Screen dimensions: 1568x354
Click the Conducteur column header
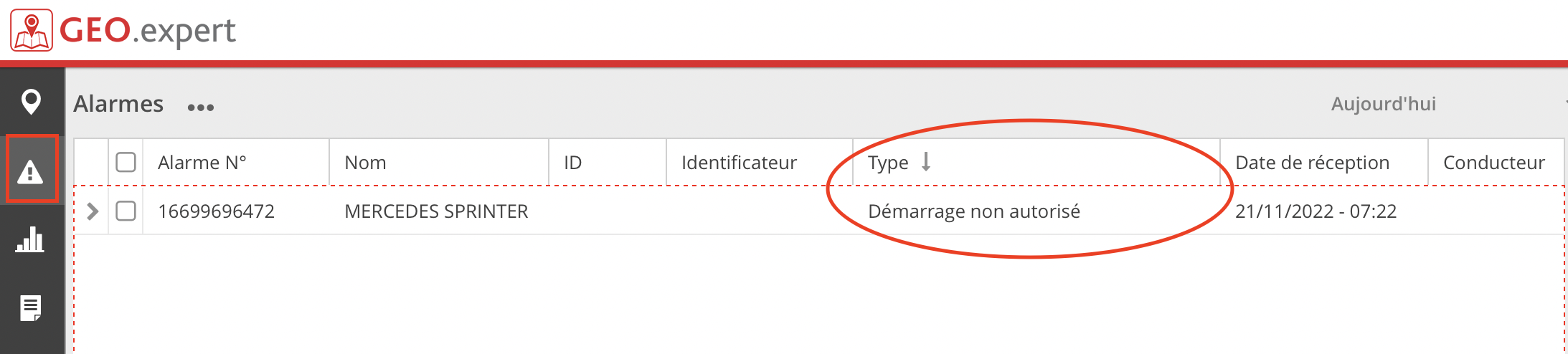1493,163
